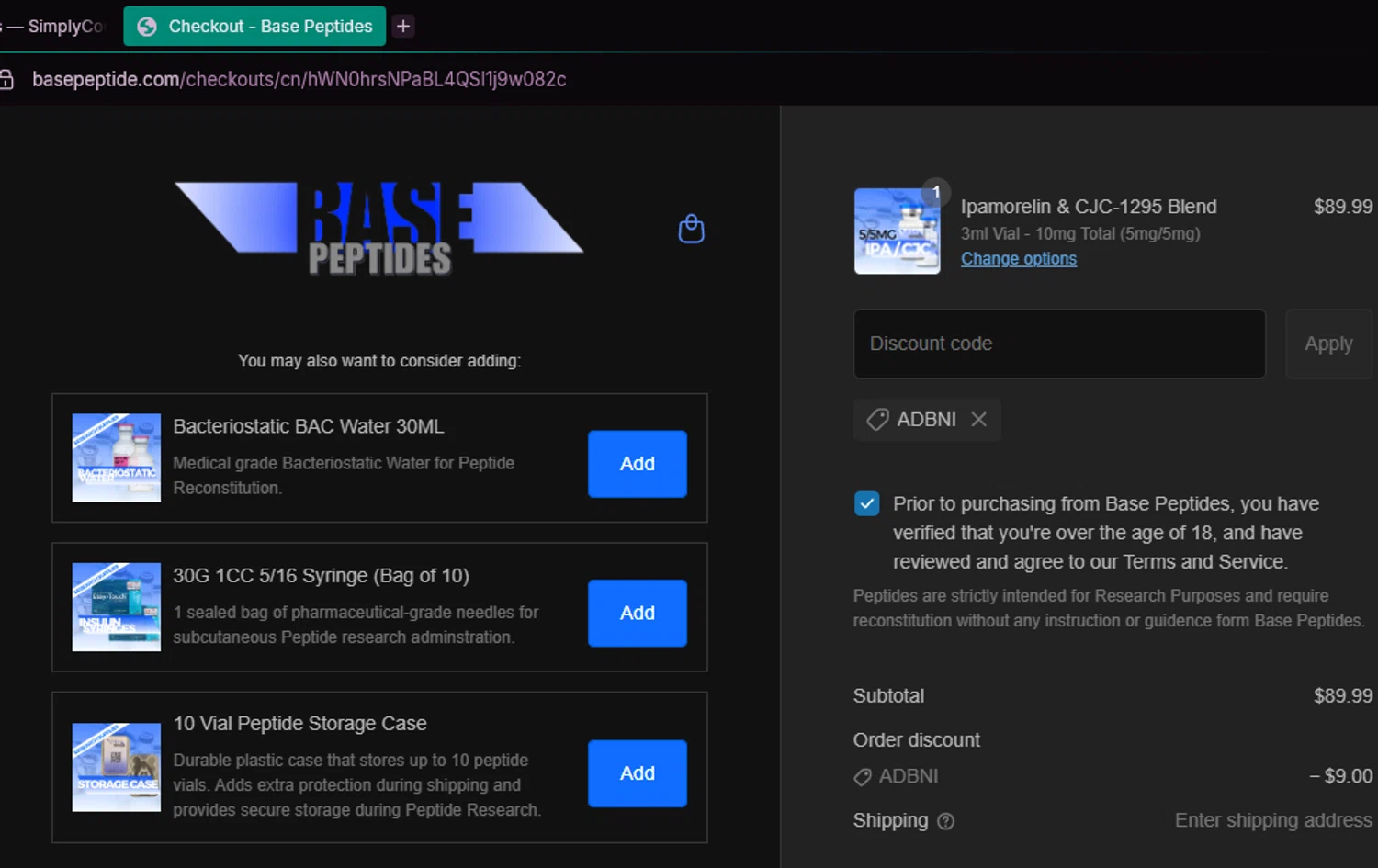Click the 30G 1CC 5/16 Syringe title
This screenshot has width=1378, height=868.
[321, 576]
